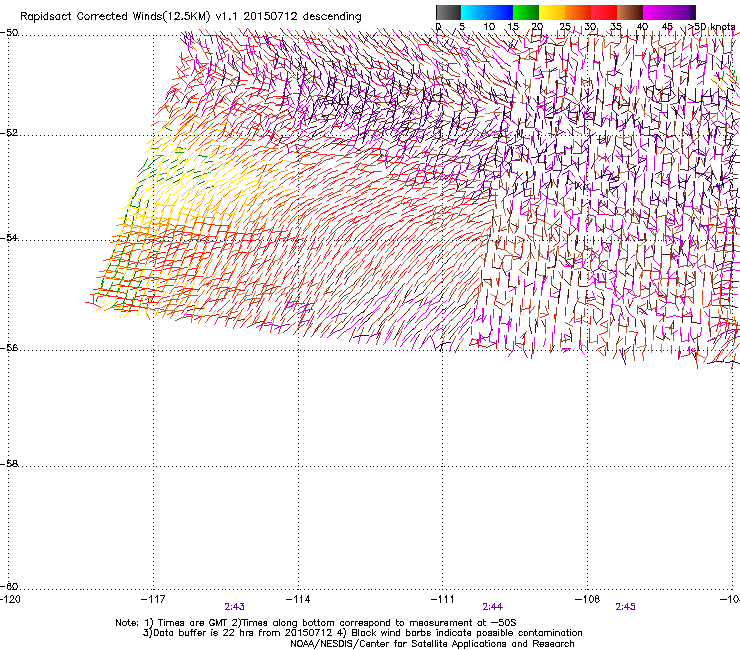Viewport: 740px width, 650px height.
Task: Click the green 15-20 knots legend segment
Action: click(526, 12)
